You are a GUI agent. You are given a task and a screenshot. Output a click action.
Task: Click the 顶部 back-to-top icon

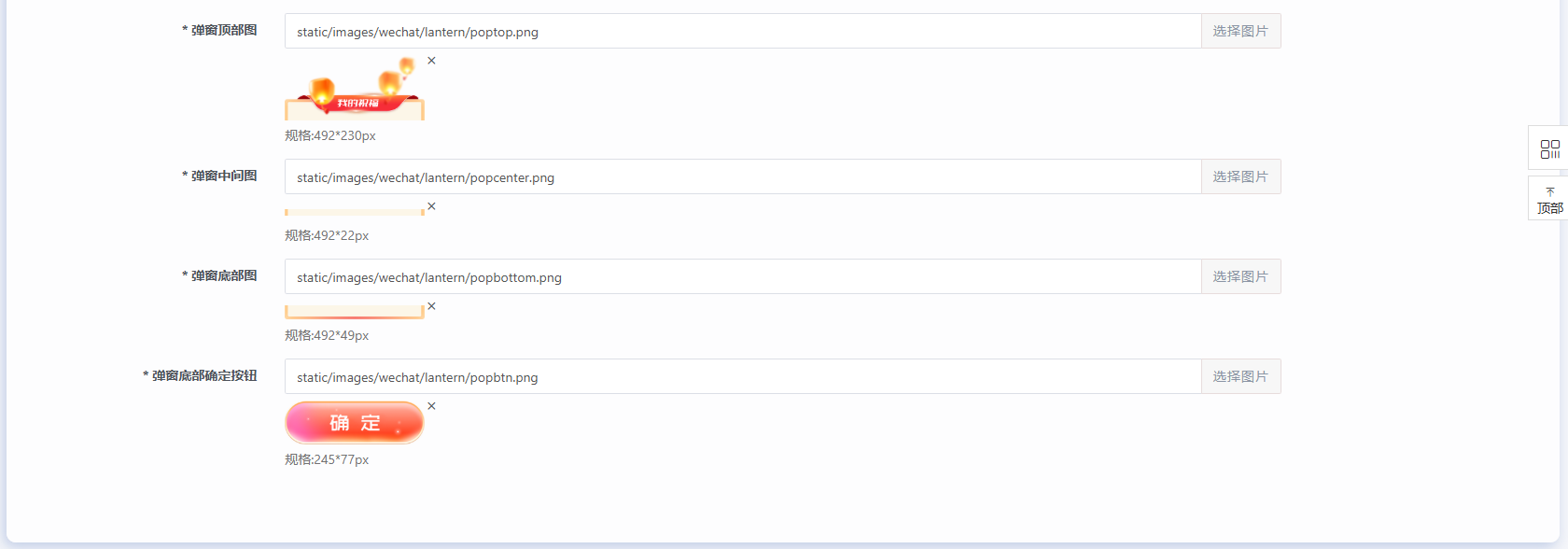(x=1549, y=199)
